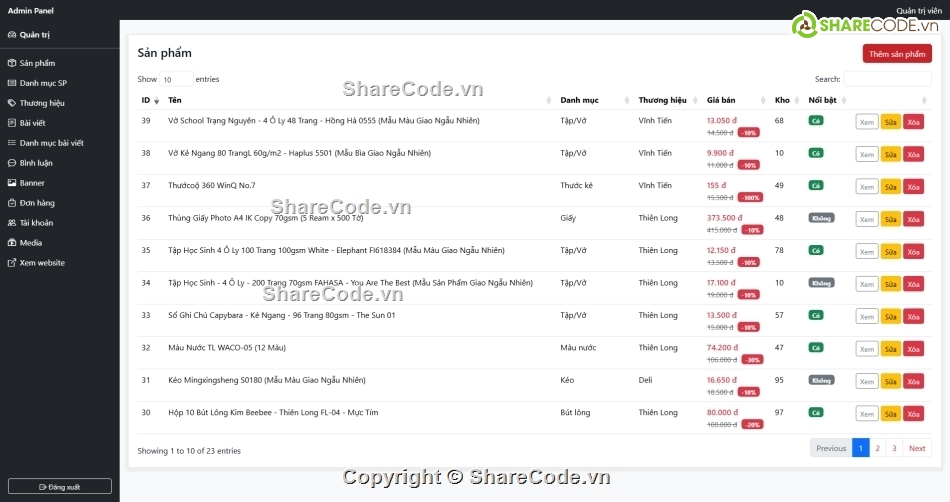
Task: Sort table by Thương hiệu column
Action: [x=668, y=101]
